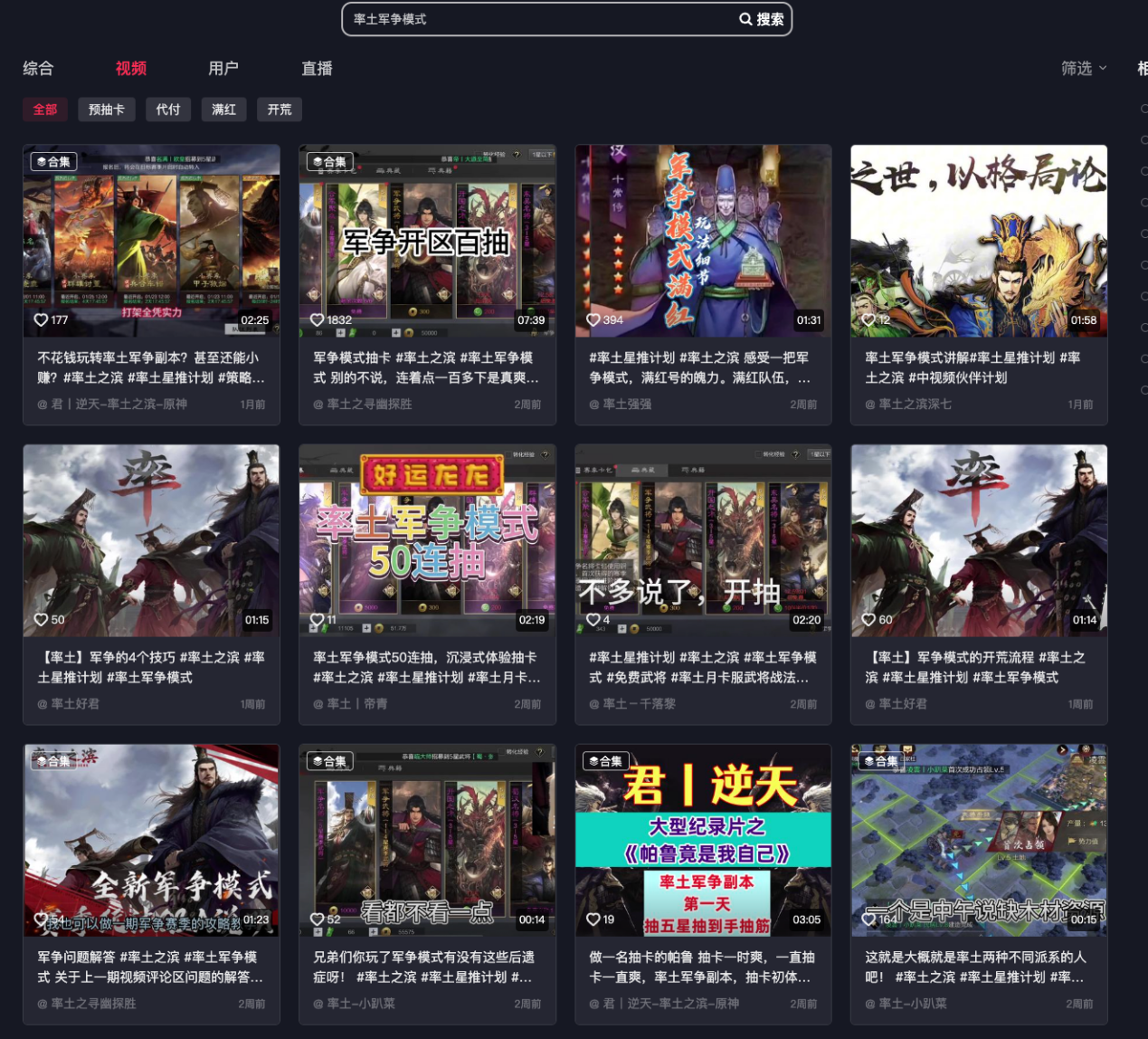The image size is (1148, 1039).
Task: Like the 01:58 video with 12 likes
Action: point(868,319)
